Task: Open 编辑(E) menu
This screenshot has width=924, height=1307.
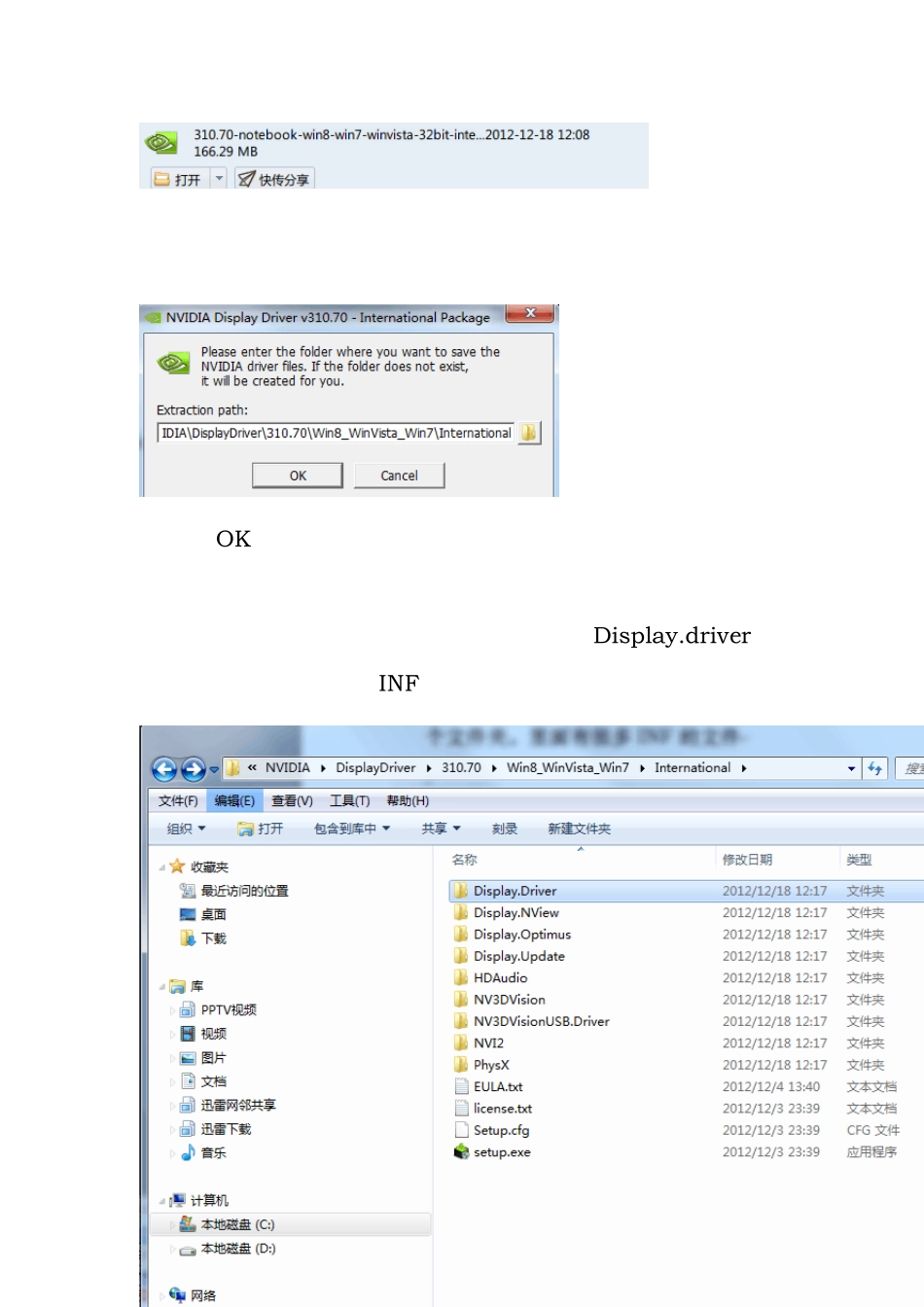Action: tap(234, 800)
